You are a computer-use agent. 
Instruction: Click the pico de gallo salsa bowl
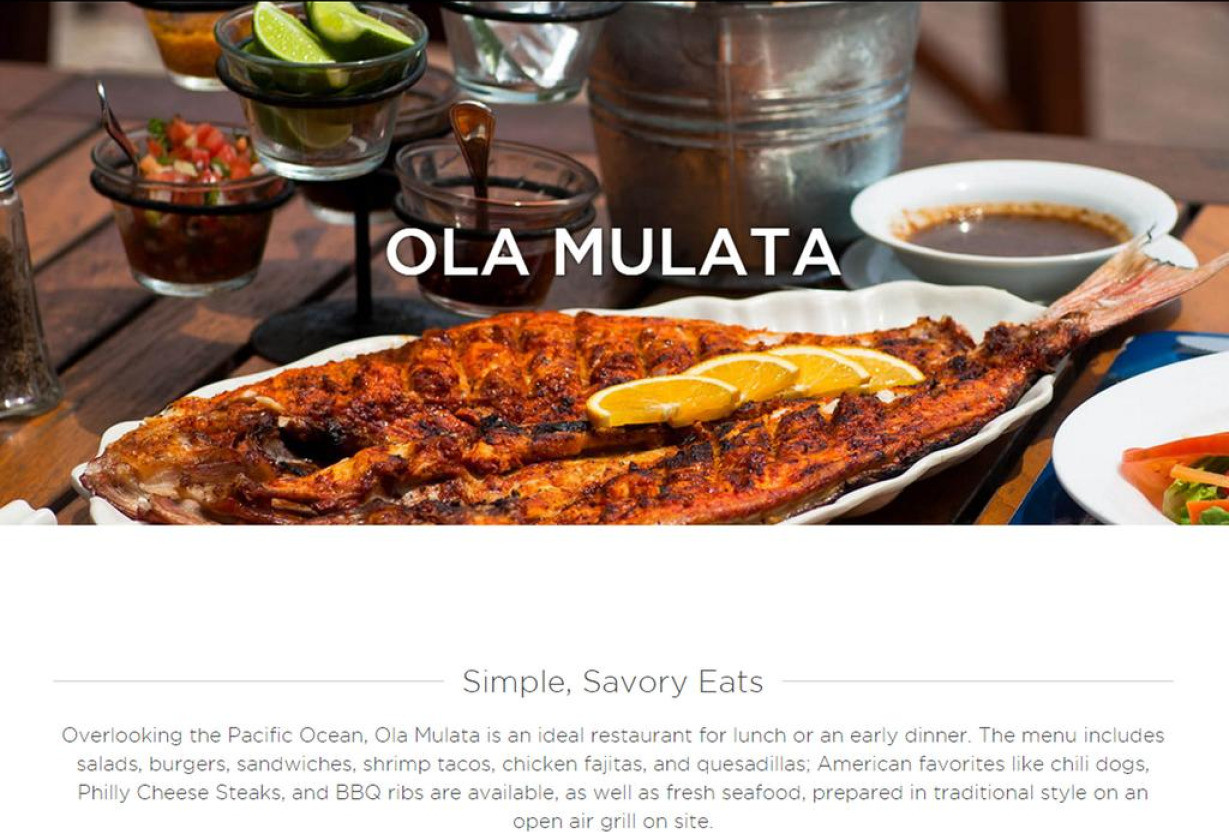pyautogui.click(x=189, y=206)
